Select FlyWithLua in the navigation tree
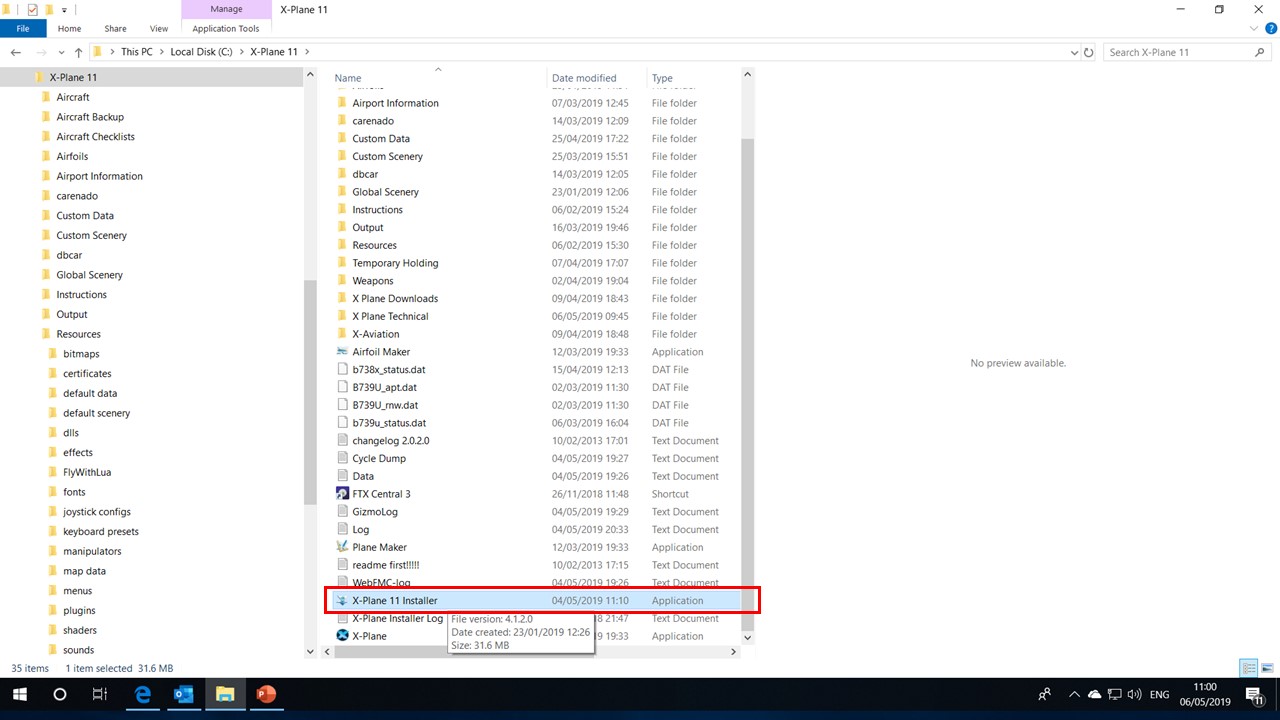This screenshot has height=720, width=1280. pyautogui.click(x=89, y=472)
